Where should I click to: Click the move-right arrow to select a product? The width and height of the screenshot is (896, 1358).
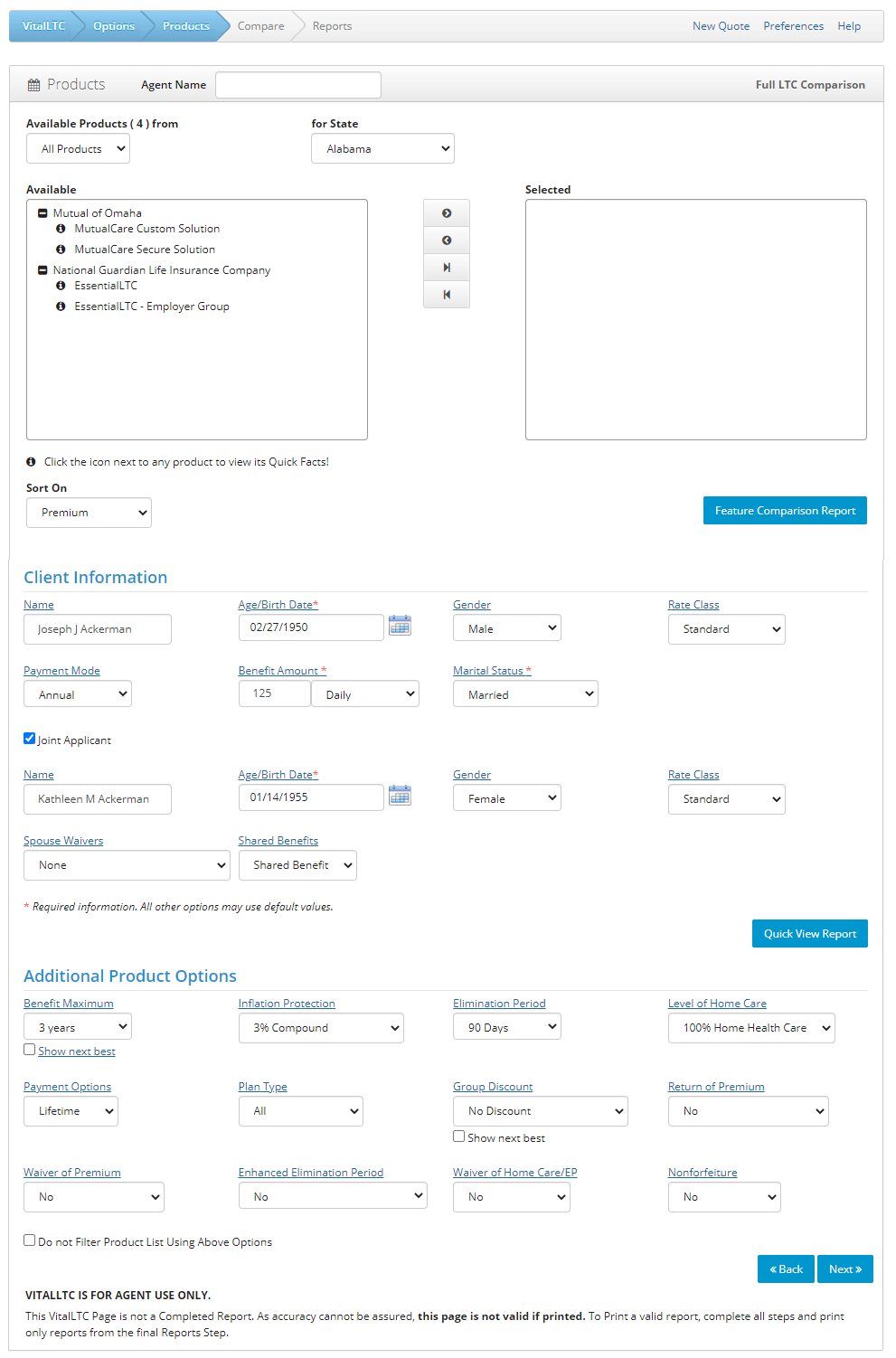[x=446, y=212]
